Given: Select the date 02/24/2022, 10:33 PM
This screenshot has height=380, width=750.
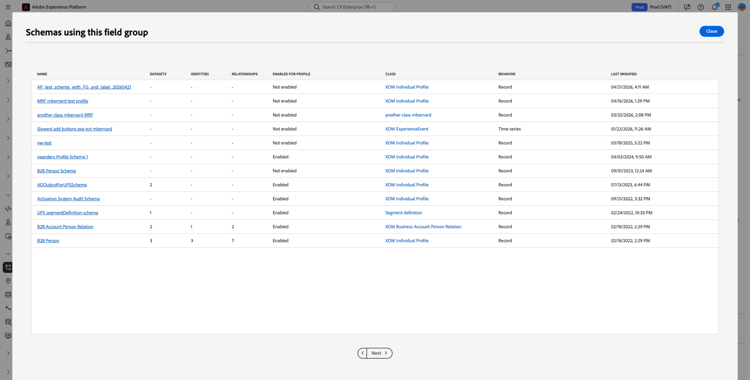Looking at the screenshot, I should click(631, 212).
